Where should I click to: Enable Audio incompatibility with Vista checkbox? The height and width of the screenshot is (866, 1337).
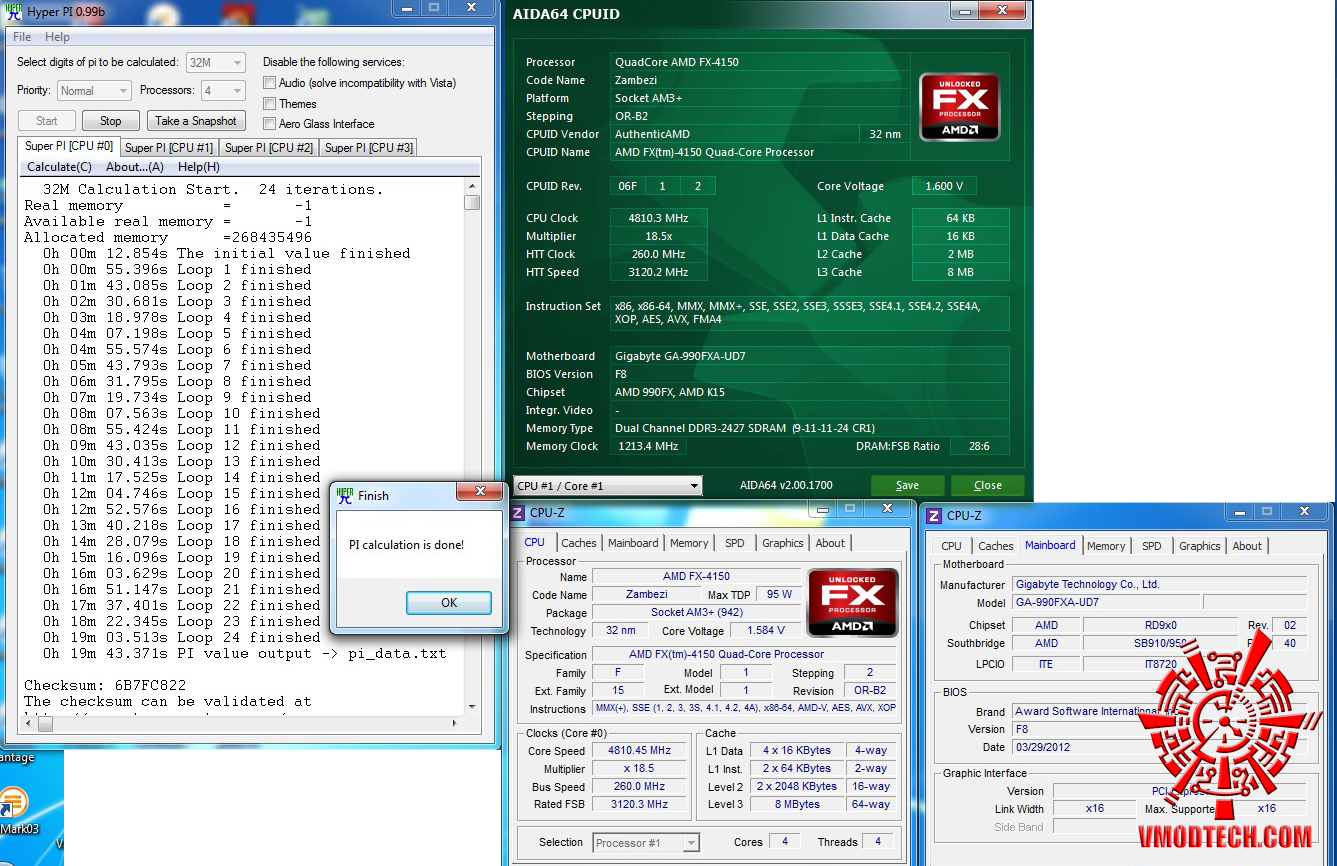(270, 83)
